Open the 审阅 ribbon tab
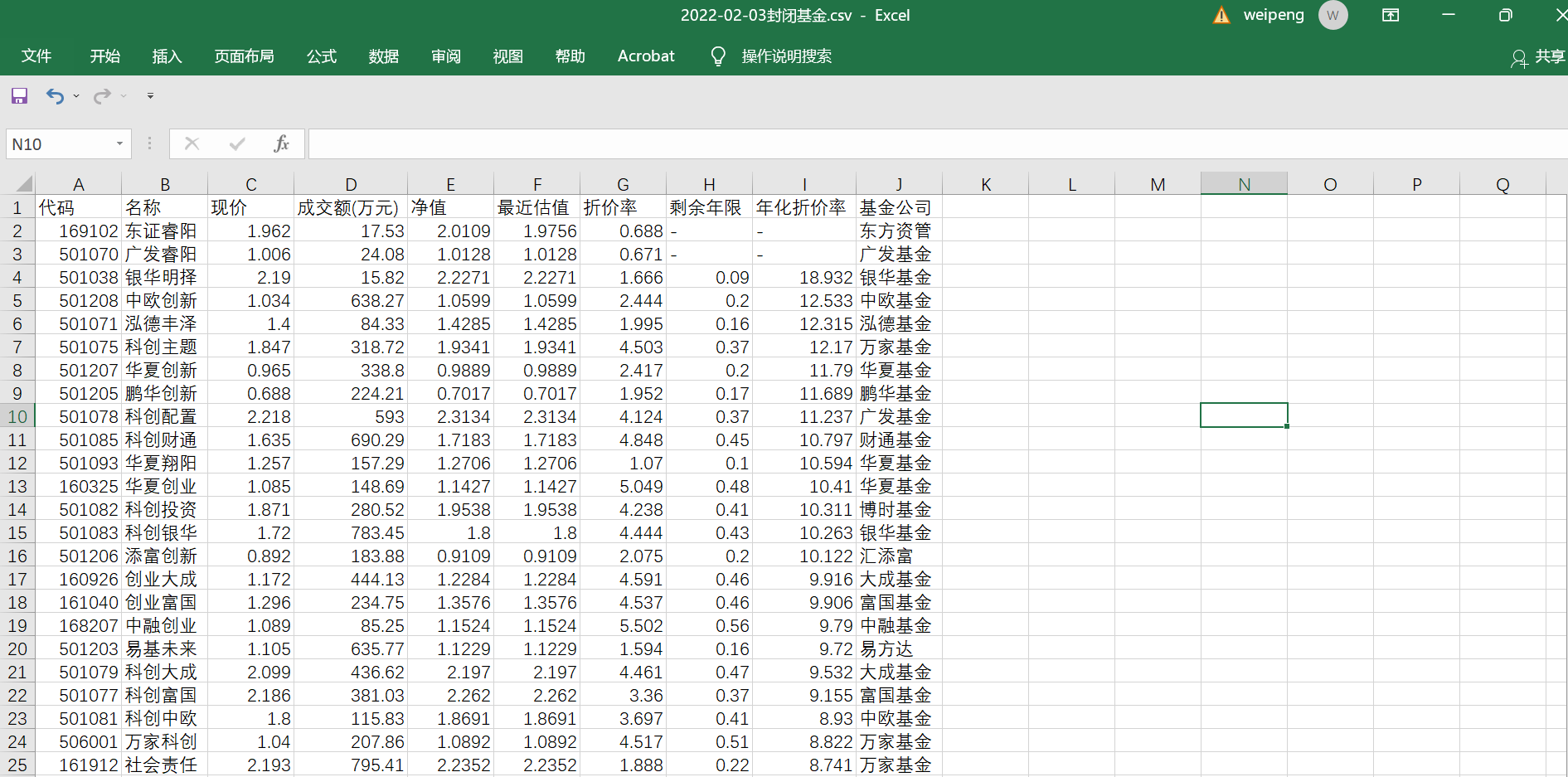 [x=446, y=56]
